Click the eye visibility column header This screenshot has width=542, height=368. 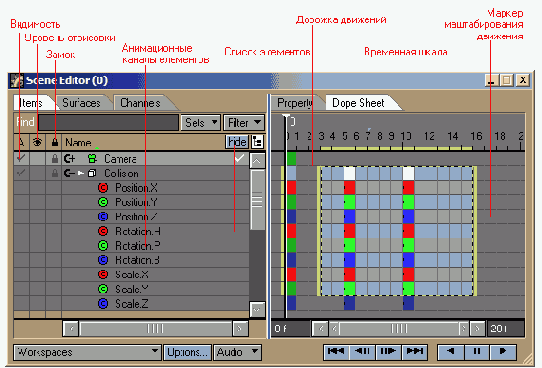37,142
